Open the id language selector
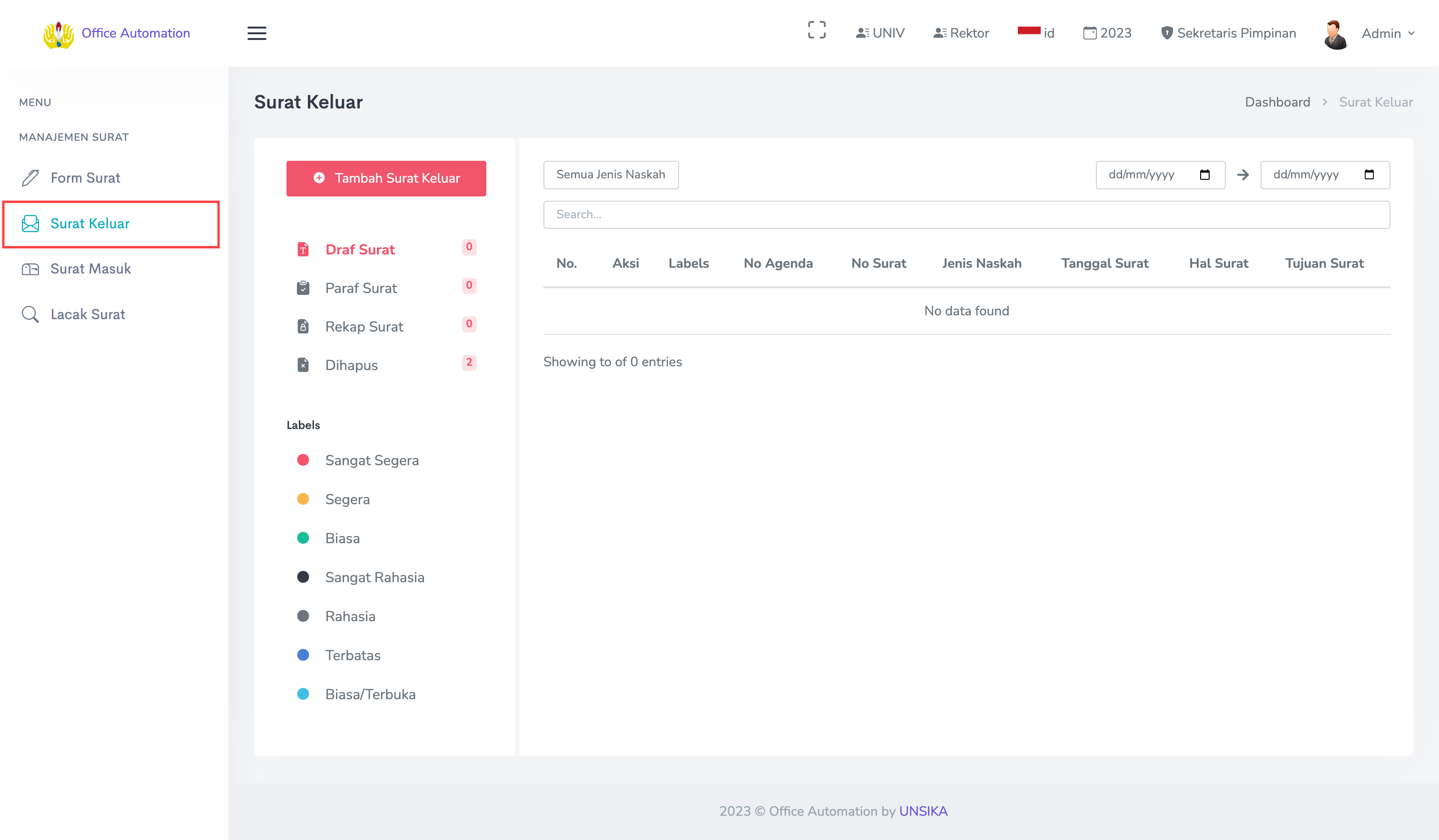Viewport: 1439px width, 840px height. 1036,32
